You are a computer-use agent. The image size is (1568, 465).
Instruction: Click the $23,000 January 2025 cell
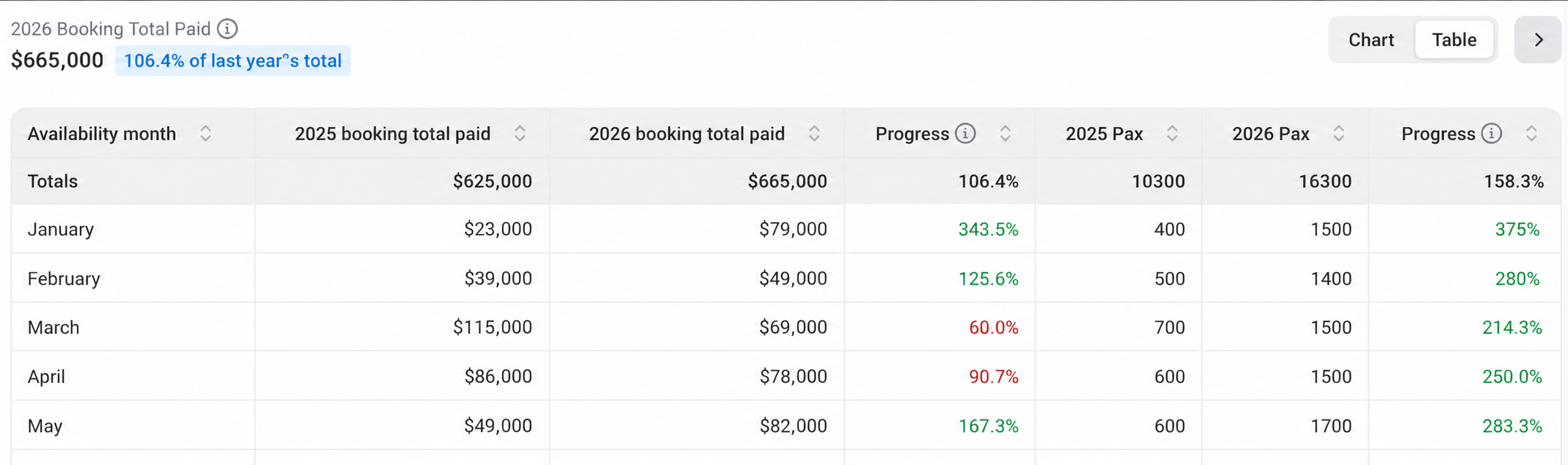pos(498,229)
